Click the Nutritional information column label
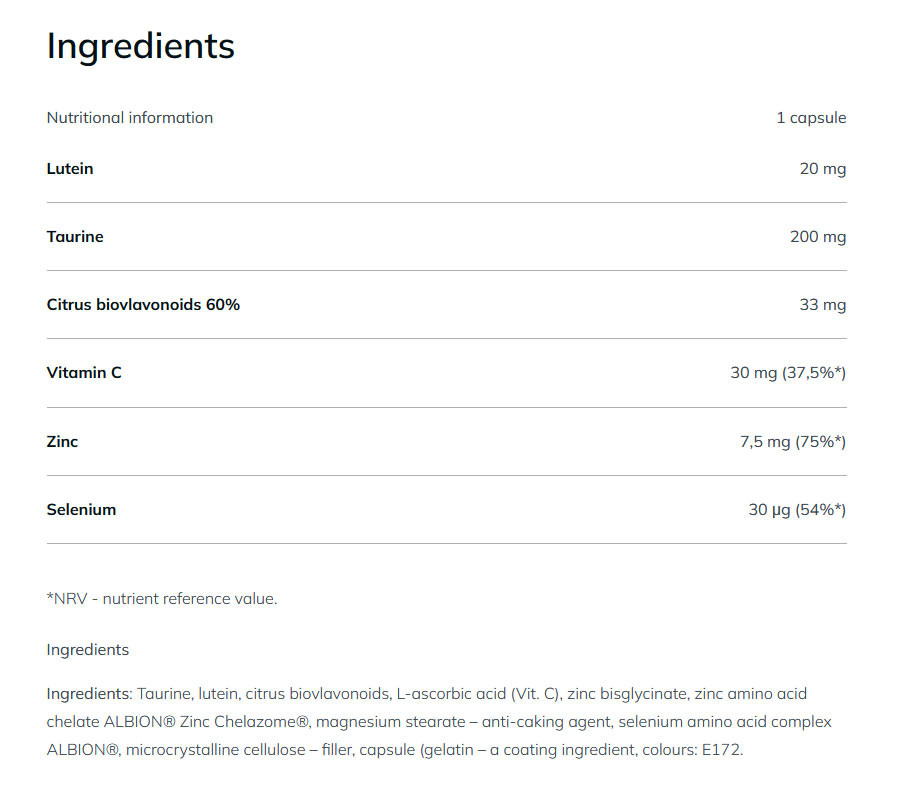This screenshot has width=906, height=807. [129, 118]
